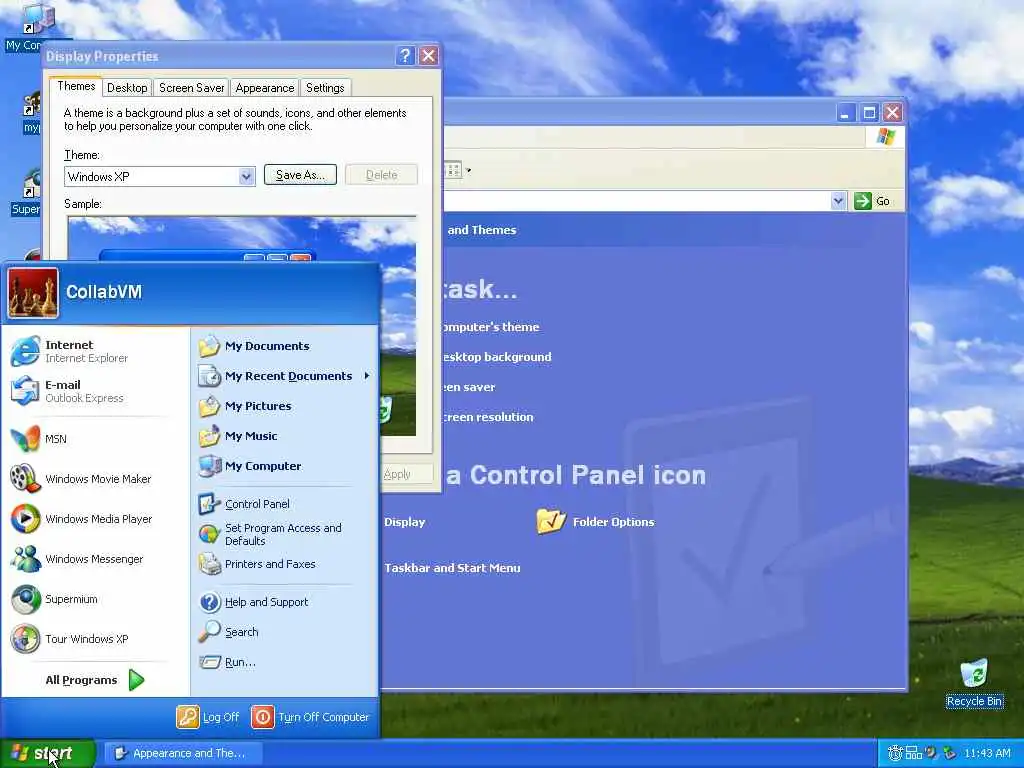Switch to the Themes tab
Viewport: 1024px width, 768px height.
(x=76, y=86)
